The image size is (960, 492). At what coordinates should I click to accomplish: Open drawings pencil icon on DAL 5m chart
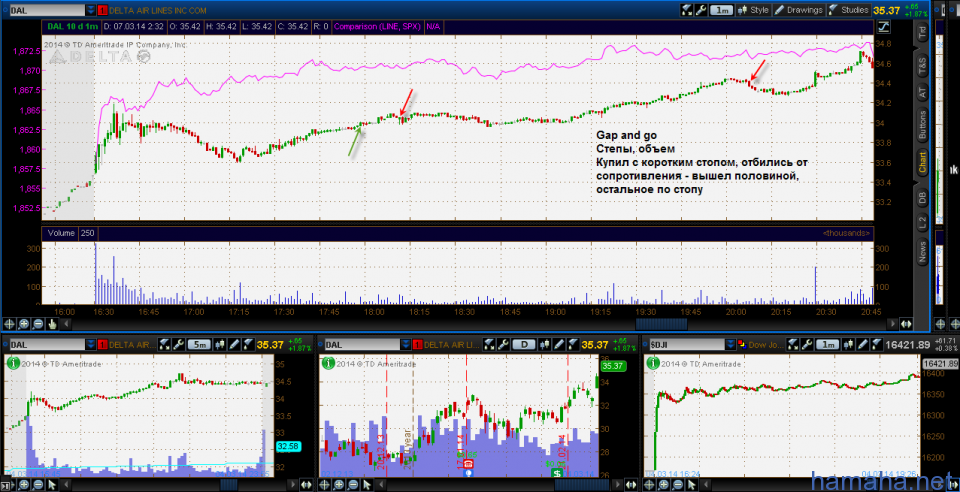(234, 345)
